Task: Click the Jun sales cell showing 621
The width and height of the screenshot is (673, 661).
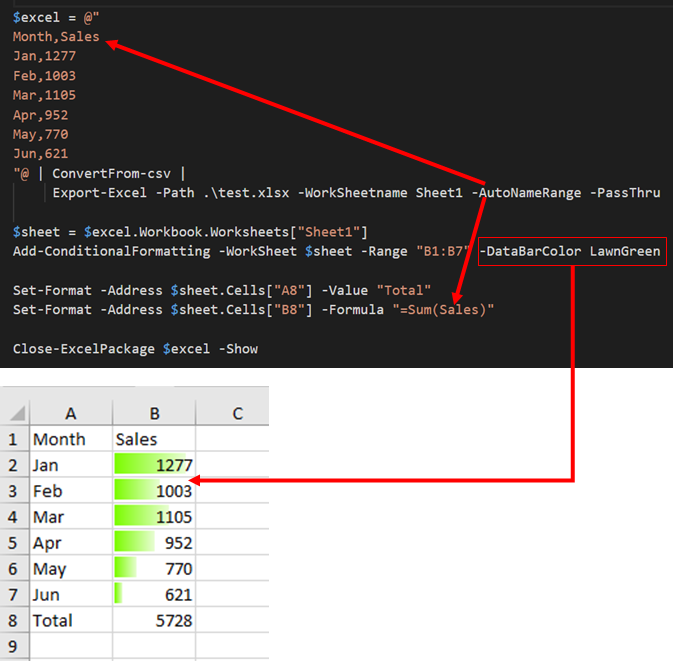Action: click(154, 595)
